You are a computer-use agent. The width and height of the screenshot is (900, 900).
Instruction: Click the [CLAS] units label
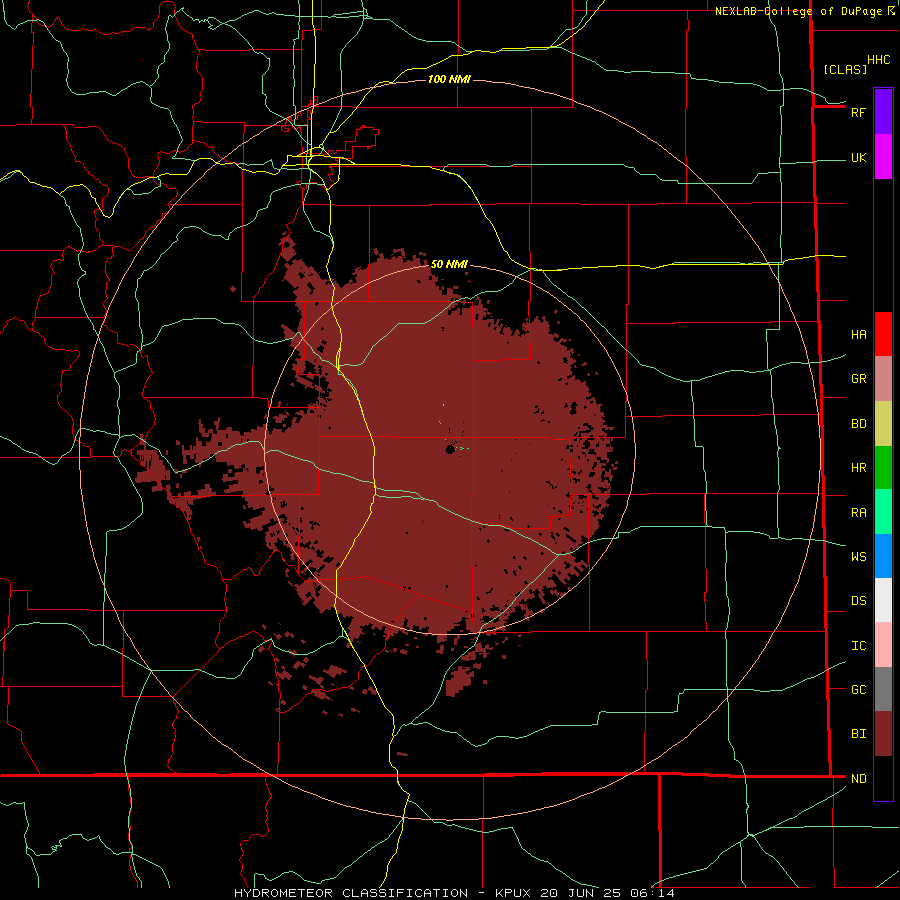845,69
